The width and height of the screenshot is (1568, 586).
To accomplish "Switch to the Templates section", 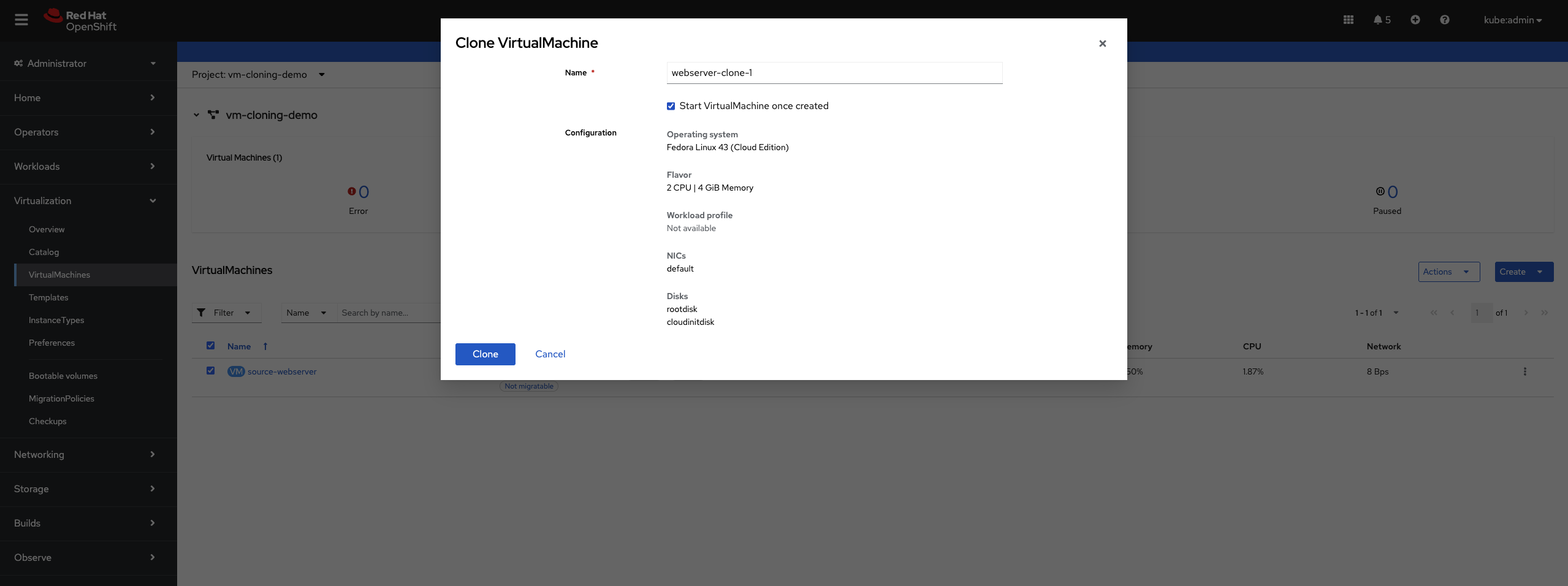I will (x=48, y=297).
